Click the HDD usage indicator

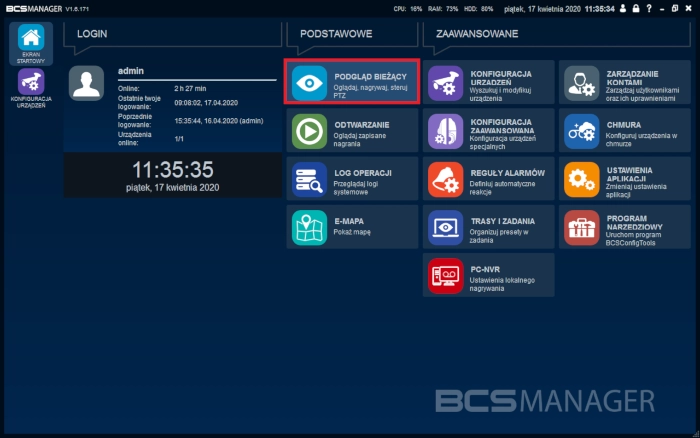pyautogui.click(x=479, y=9)
